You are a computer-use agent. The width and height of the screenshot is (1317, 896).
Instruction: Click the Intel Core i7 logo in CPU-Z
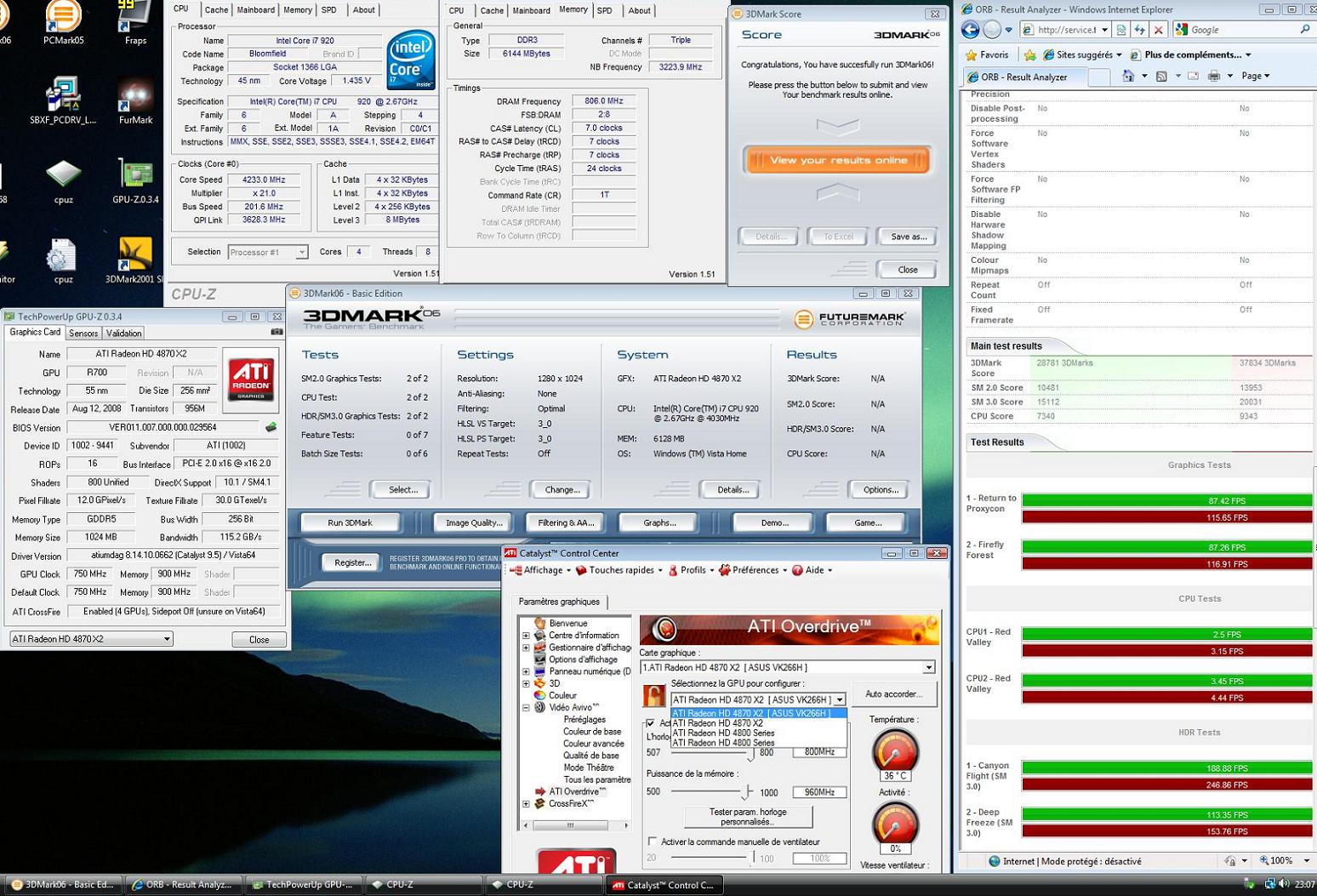(x=411, y=60)
